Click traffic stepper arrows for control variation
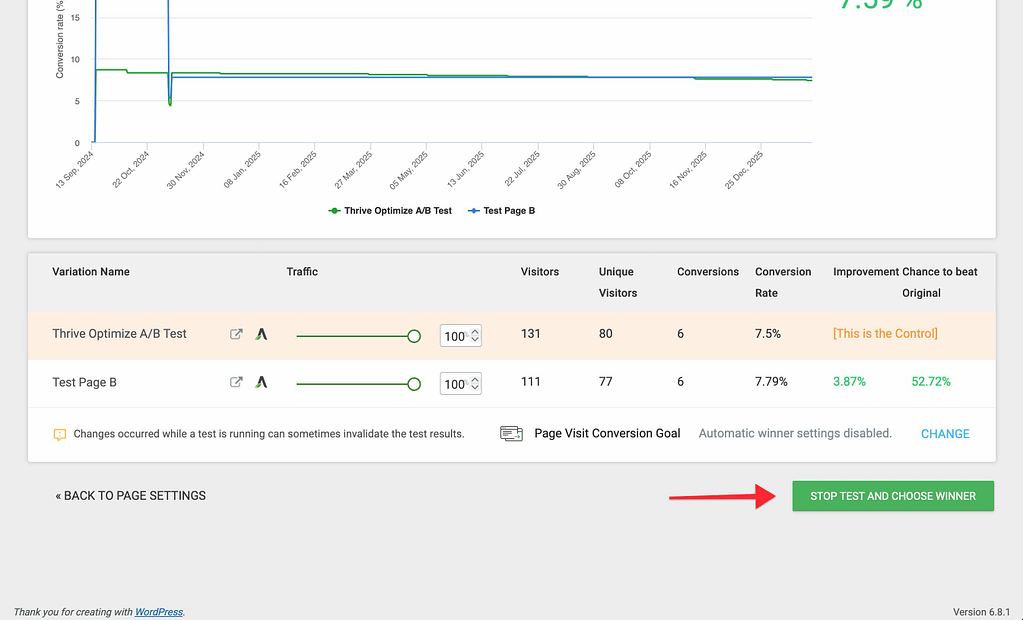 point(475,336)
